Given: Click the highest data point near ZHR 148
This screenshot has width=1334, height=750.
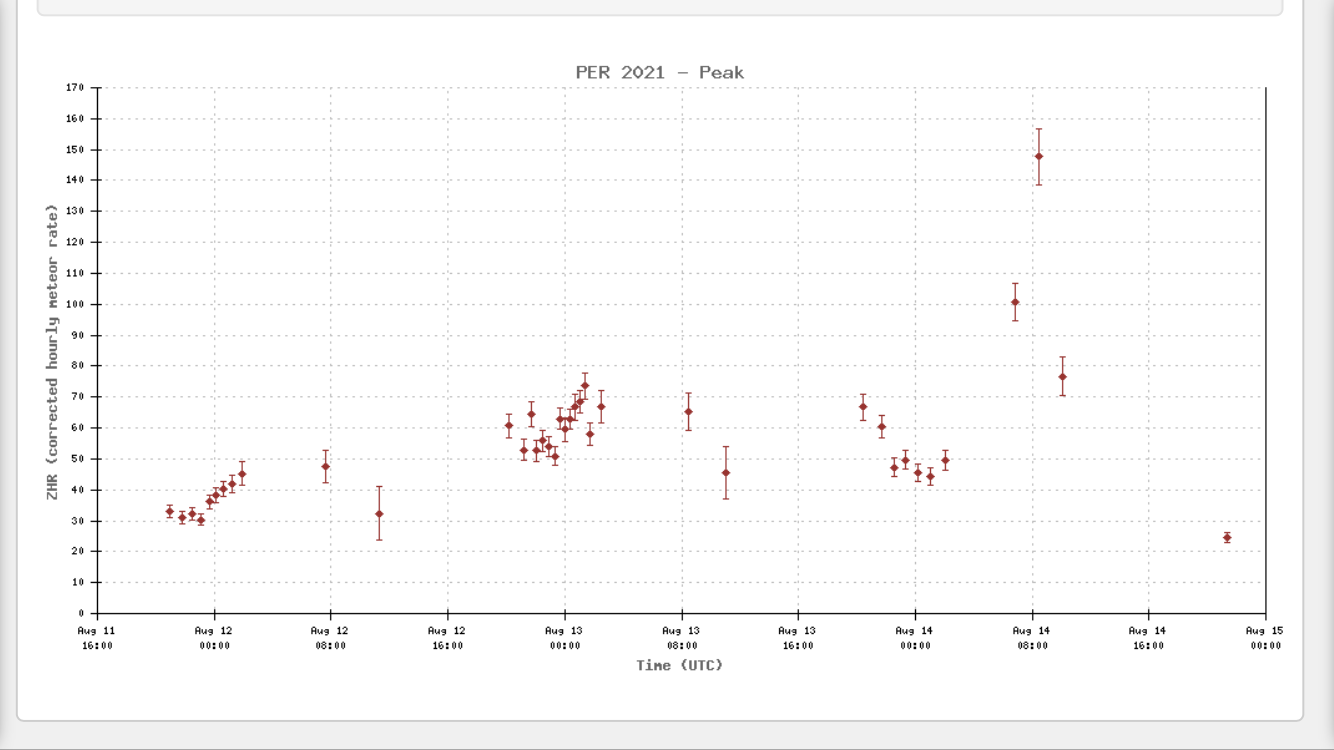Looking at the screenshot, I should tap(1039, 156).
